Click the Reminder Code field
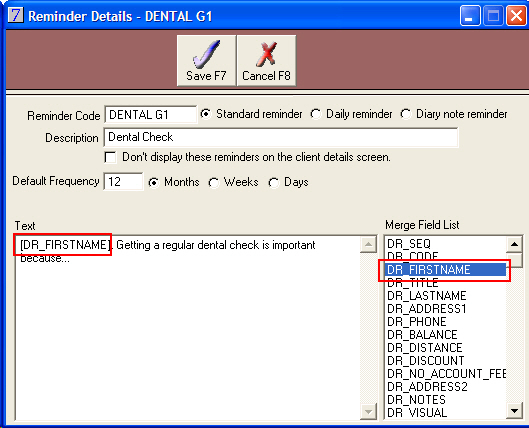Screen dimensions: 529x428 coord(150,115)
